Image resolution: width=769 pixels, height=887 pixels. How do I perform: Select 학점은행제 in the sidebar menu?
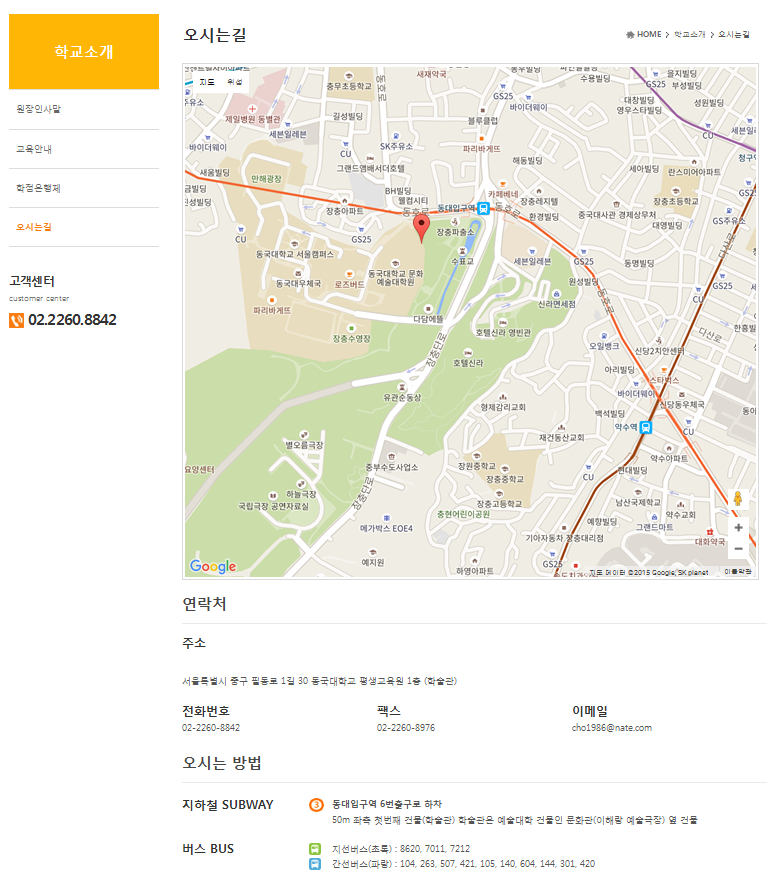coord(39,188)
